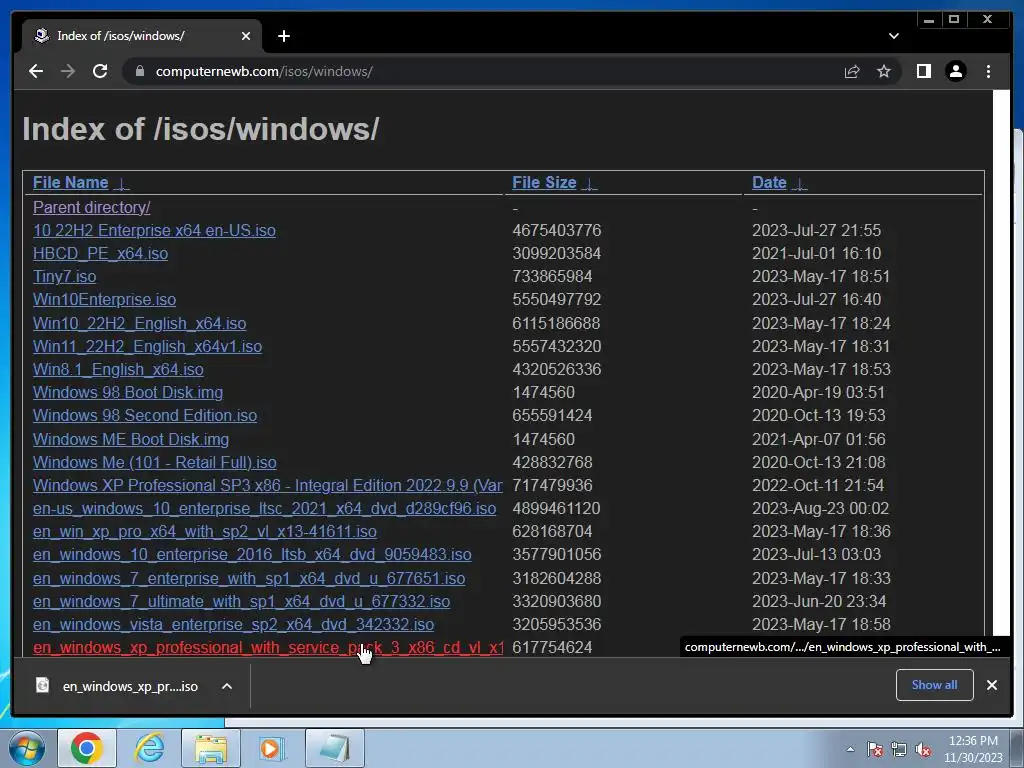Launch Internet Explorer from the taskbar

pos(149,748)
